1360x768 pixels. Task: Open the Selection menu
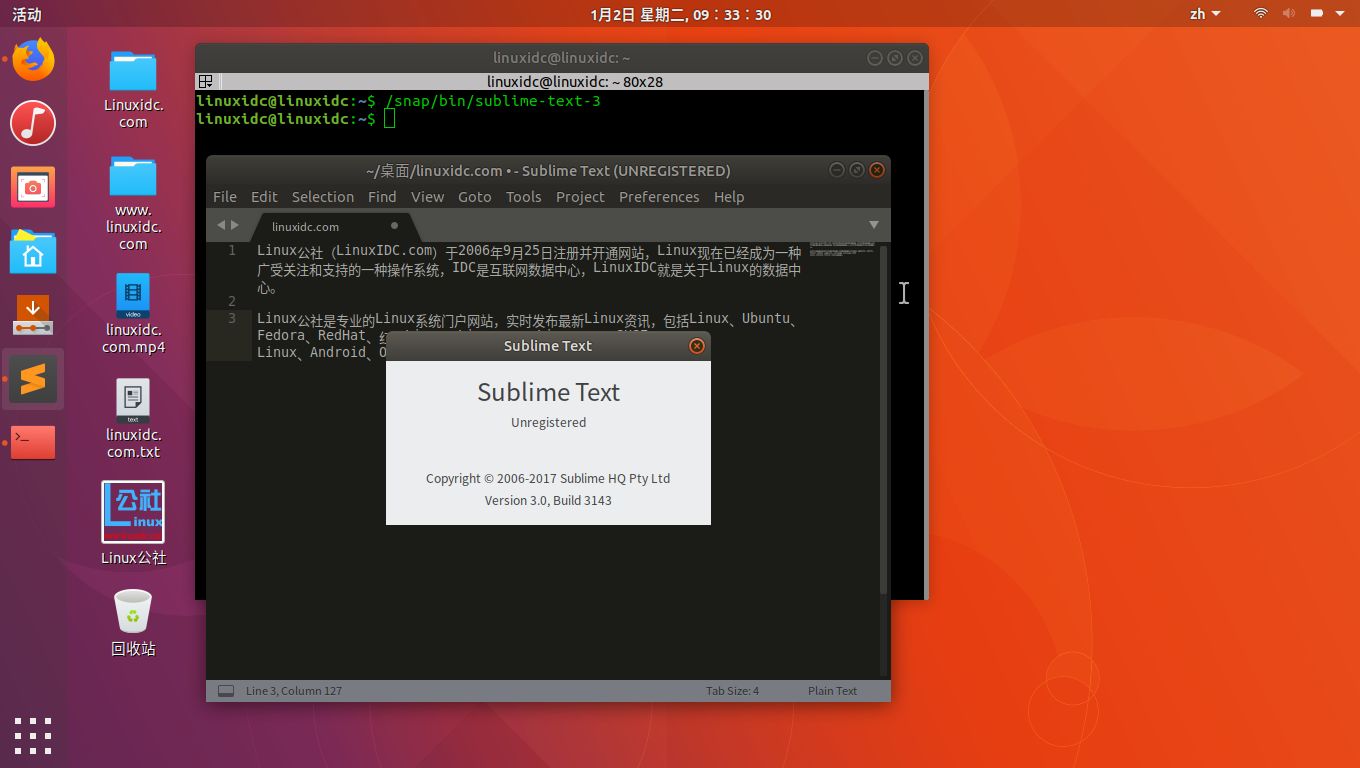point(322,197)
